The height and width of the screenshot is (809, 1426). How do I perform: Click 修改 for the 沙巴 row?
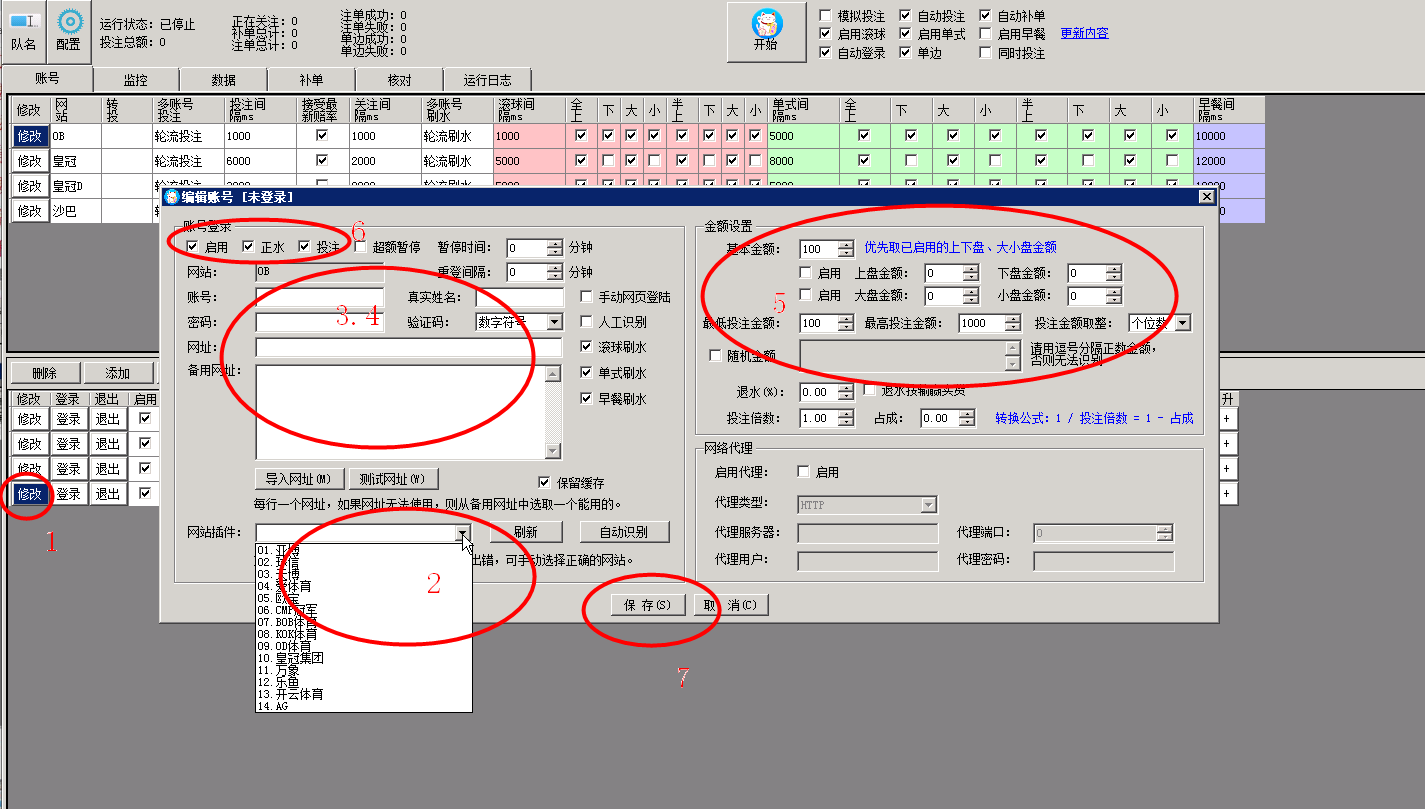point(30,210)
